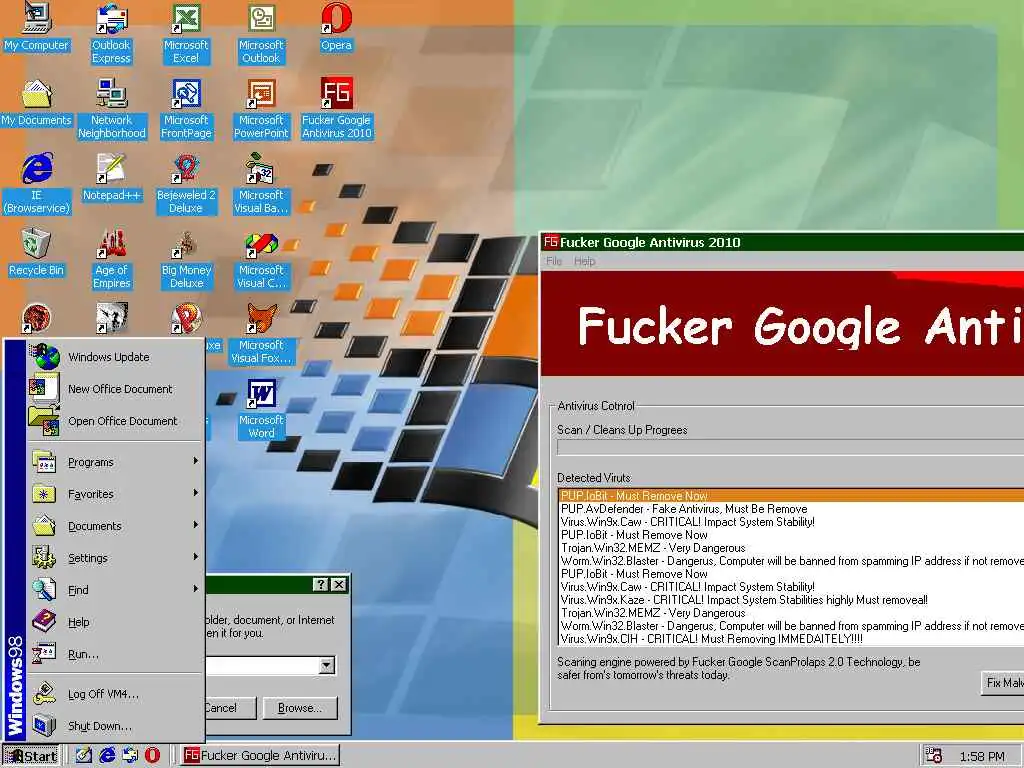Select Virus.Win9x.CIH IMMEDAITELY entry
This screenshot has width=1024, height=768.
[x=792, y=639]
